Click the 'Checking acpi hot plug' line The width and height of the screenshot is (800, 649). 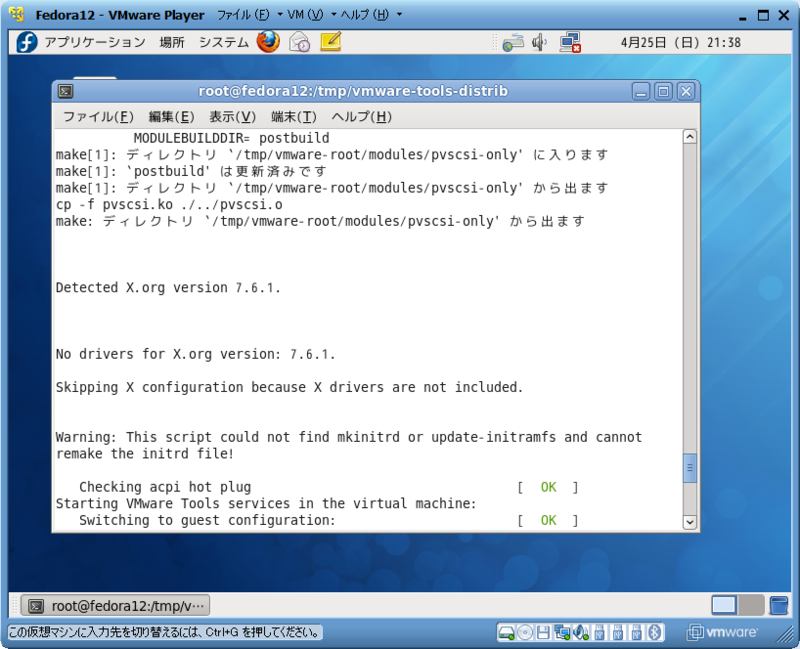pyautogui.click(x=165, y=487)
